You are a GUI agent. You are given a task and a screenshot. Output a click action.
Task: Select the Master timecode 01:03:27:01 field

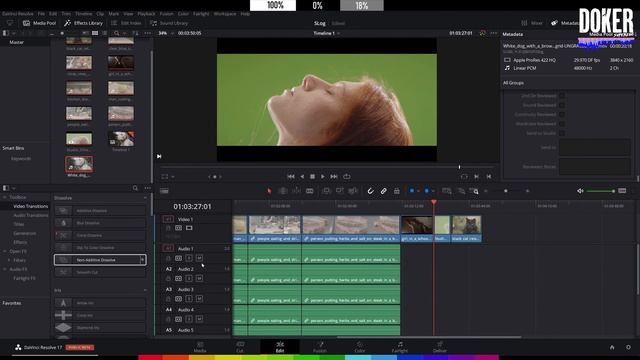pyautogui.click(x=192, y=207)
